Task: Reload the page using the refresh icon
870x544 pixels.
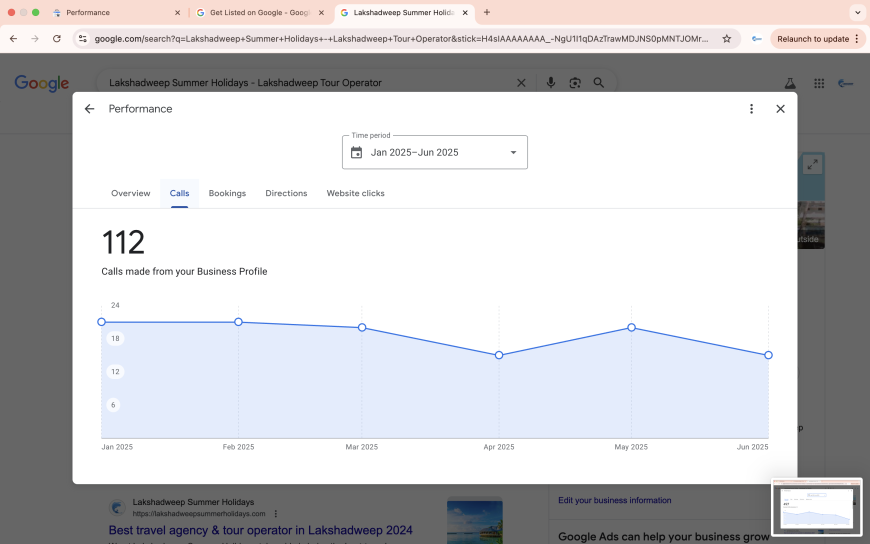Action: coord(57,39)
